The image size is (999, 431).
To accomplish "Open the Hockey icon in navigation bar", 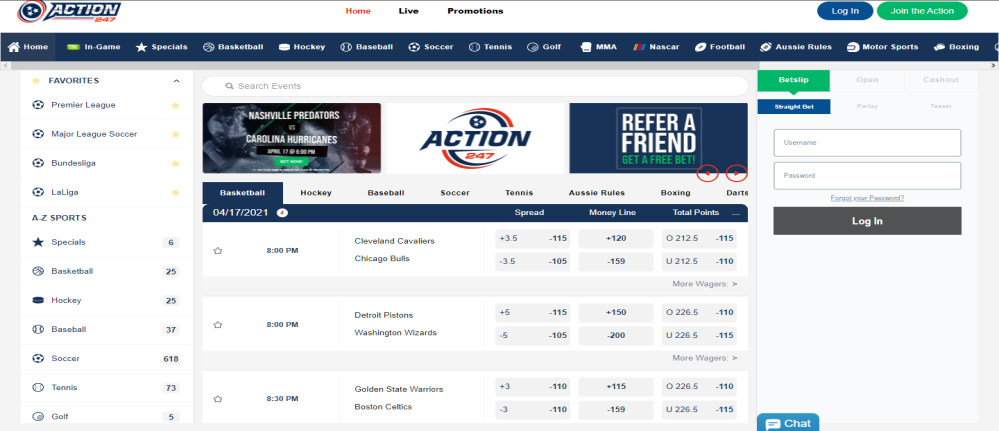I will tap(286, 47).
